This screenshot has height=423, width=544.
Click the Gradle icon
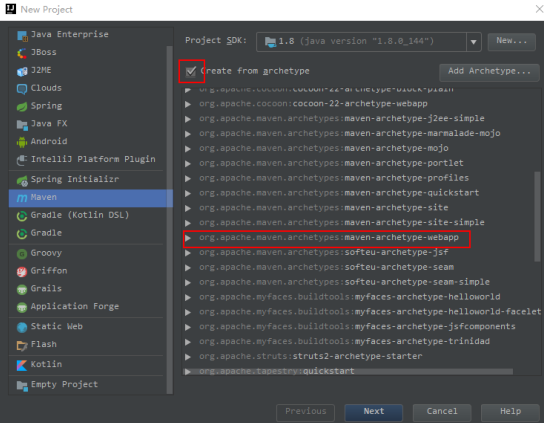pyautogui.click(x=22, y=234)
